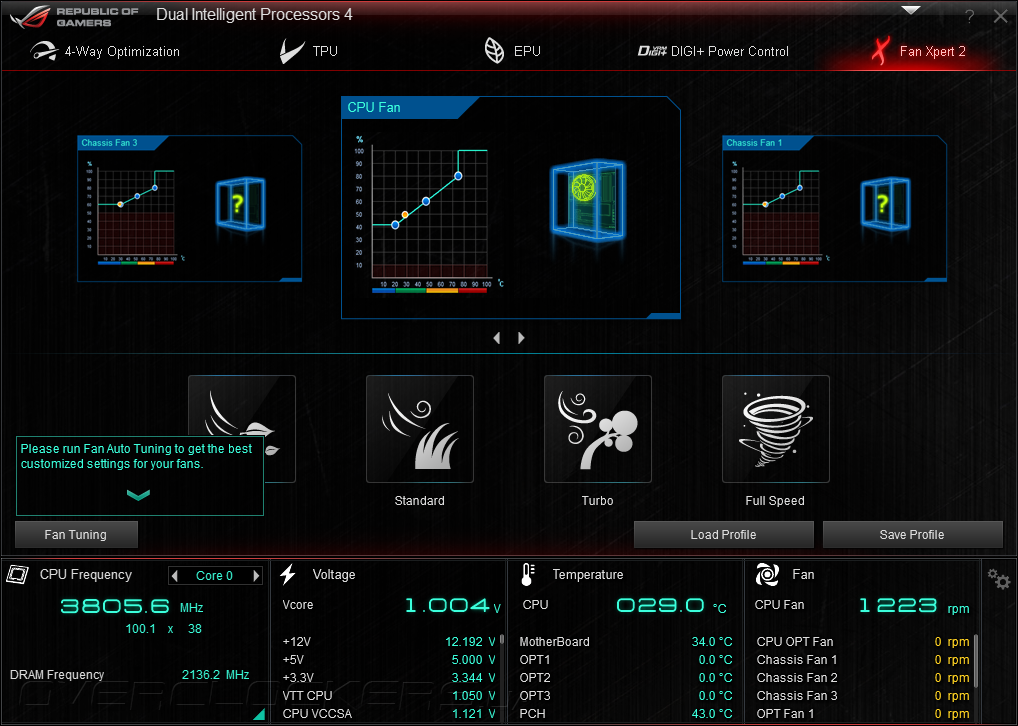Screen dimensions: 1018x726
Task: Click the red Fan Xpert icon
Action: [880, 51]
